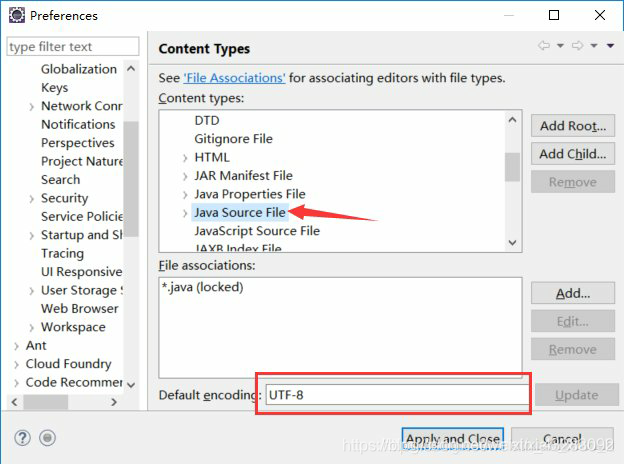
Task: Click the sidebar vertical scrollbar thumb
Action: point(131,179)
